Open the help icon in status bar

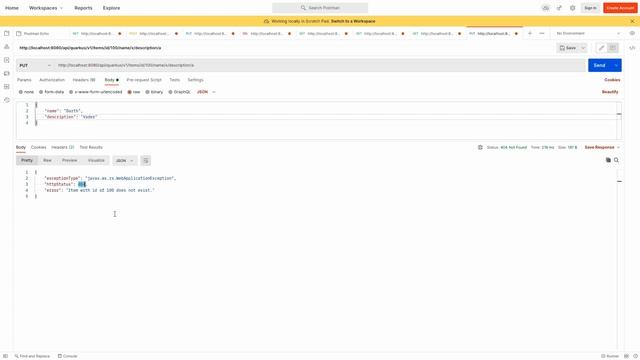635,356
